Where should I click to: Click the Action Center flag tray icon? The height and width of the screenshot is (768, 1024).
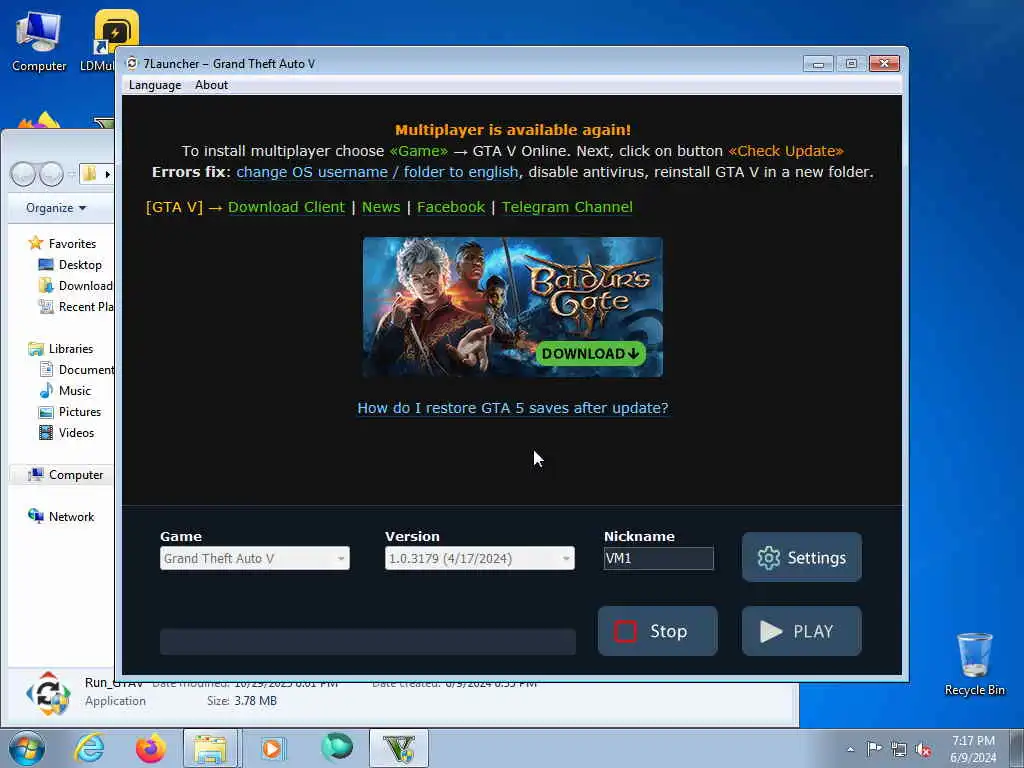[x=874, y=748]
